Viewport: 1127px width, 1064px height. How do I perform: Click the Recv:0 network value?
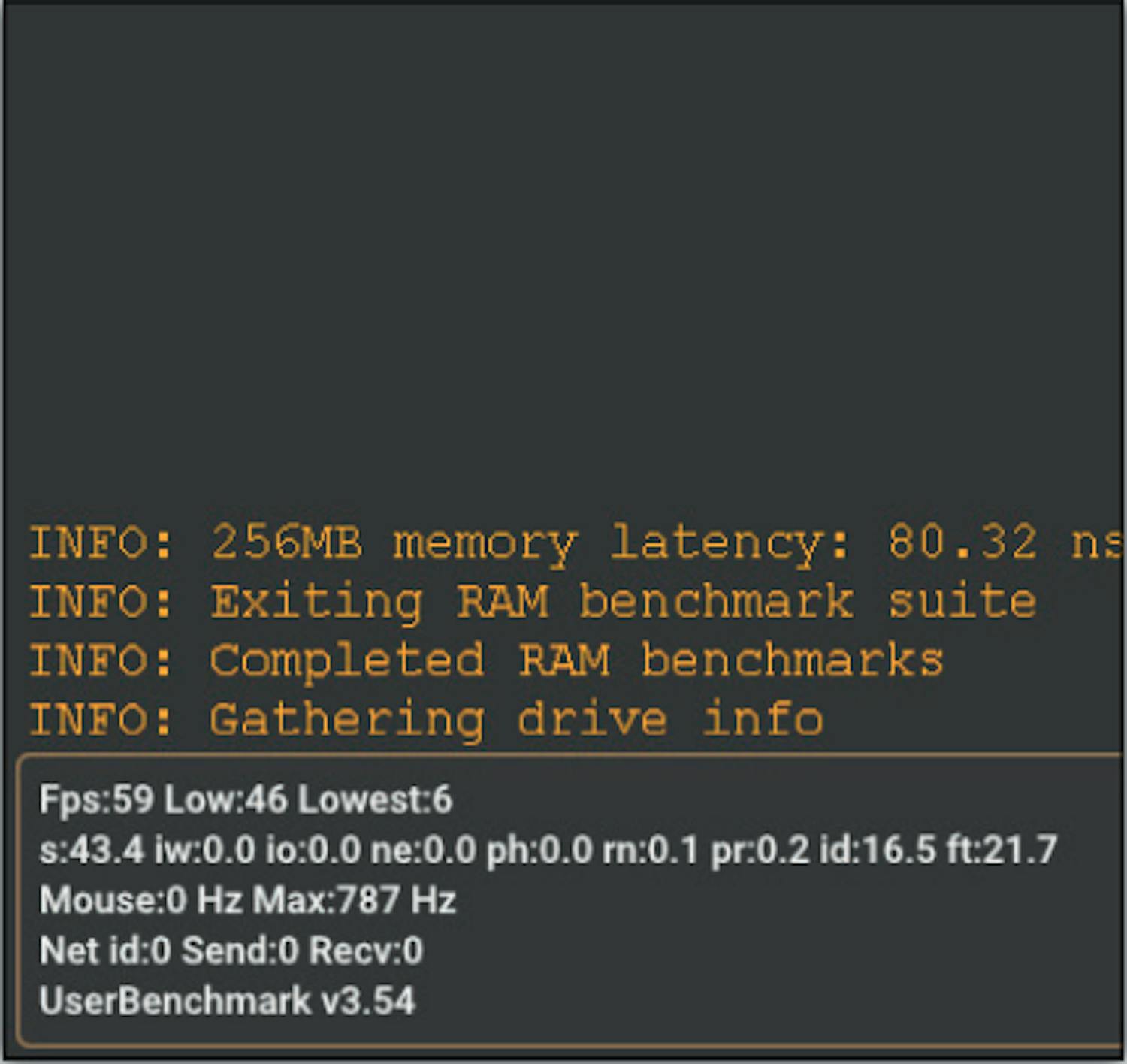coord(366,951)
